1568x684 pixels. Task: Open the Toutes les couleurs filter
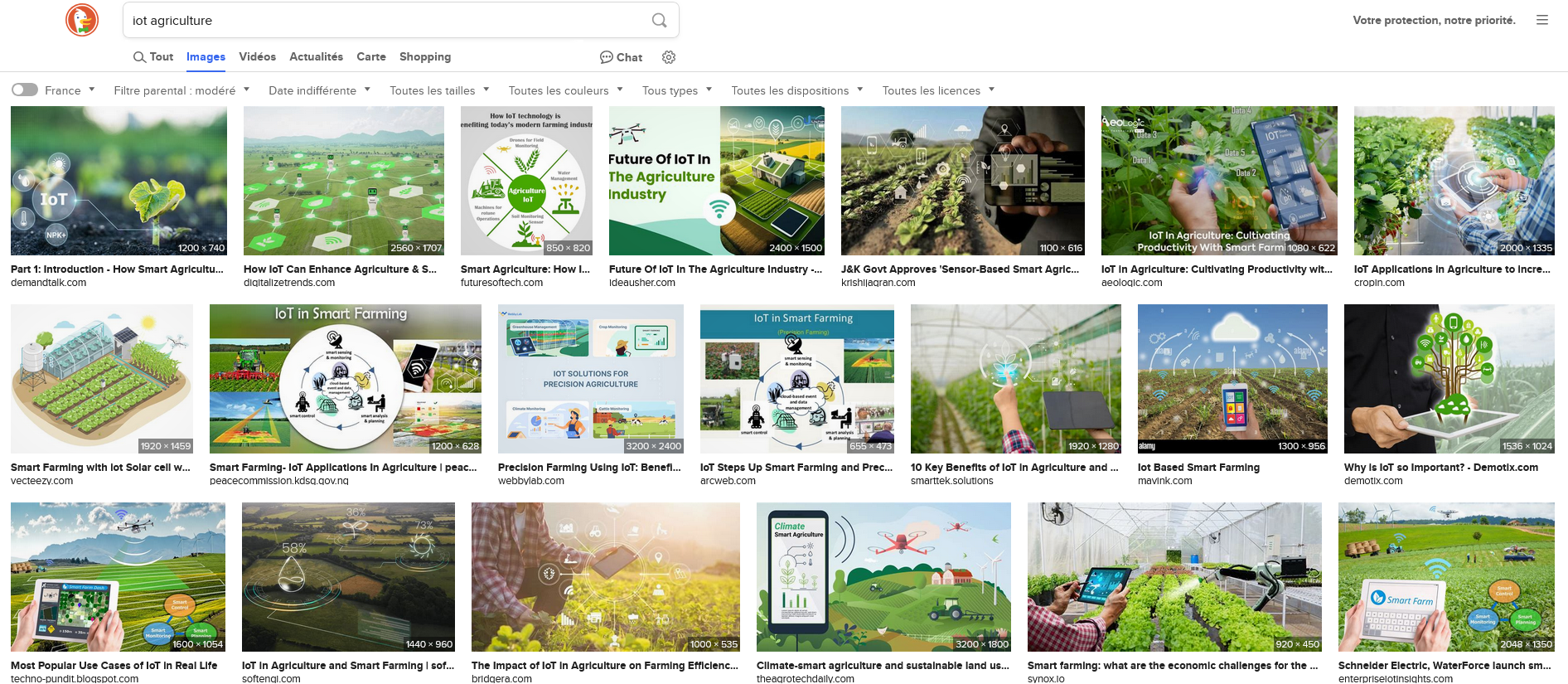pos(566,90)
